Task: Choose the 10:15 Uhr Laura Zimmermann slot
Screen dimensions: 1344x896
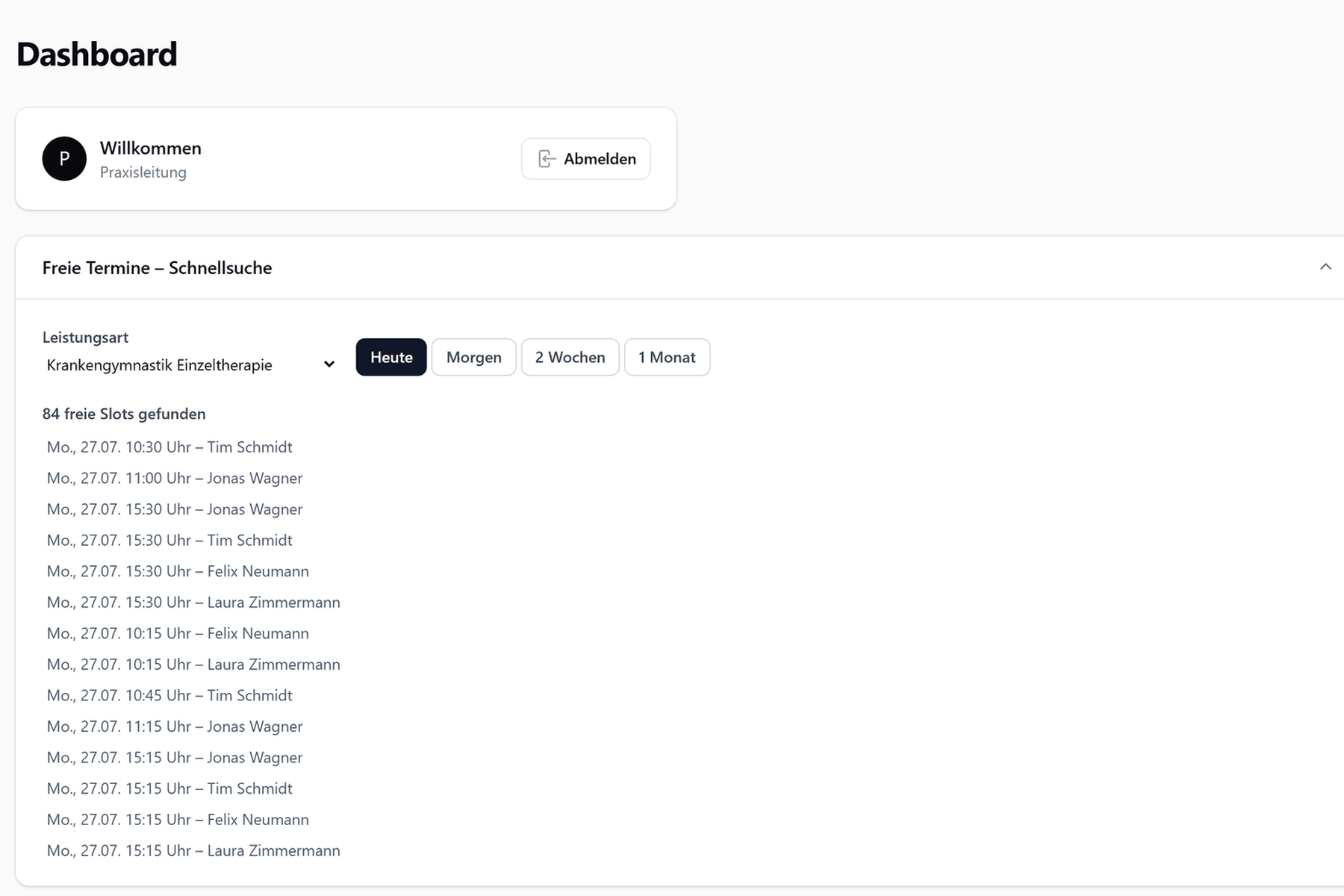Action: (193, 665)
